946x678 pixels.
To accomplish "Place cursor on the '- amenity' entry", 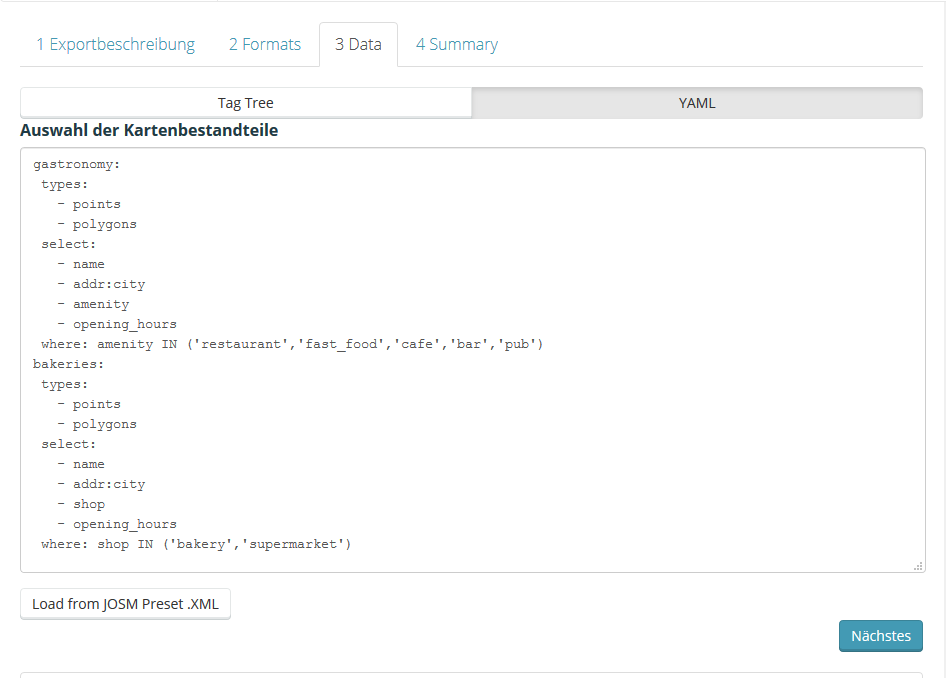I will point(100,304).
